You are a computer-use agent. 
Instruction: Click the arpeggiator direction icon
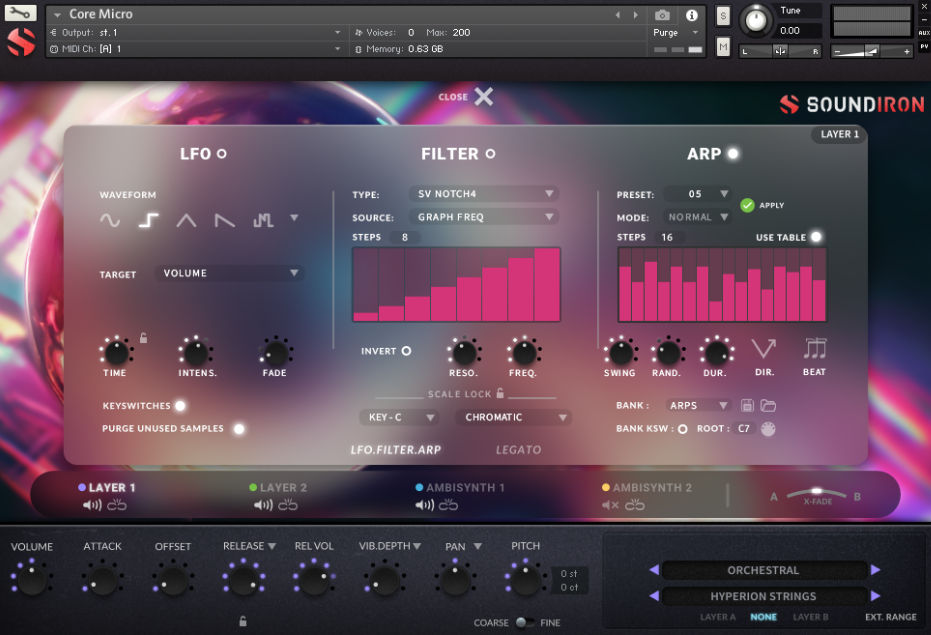tap(764, 349)
